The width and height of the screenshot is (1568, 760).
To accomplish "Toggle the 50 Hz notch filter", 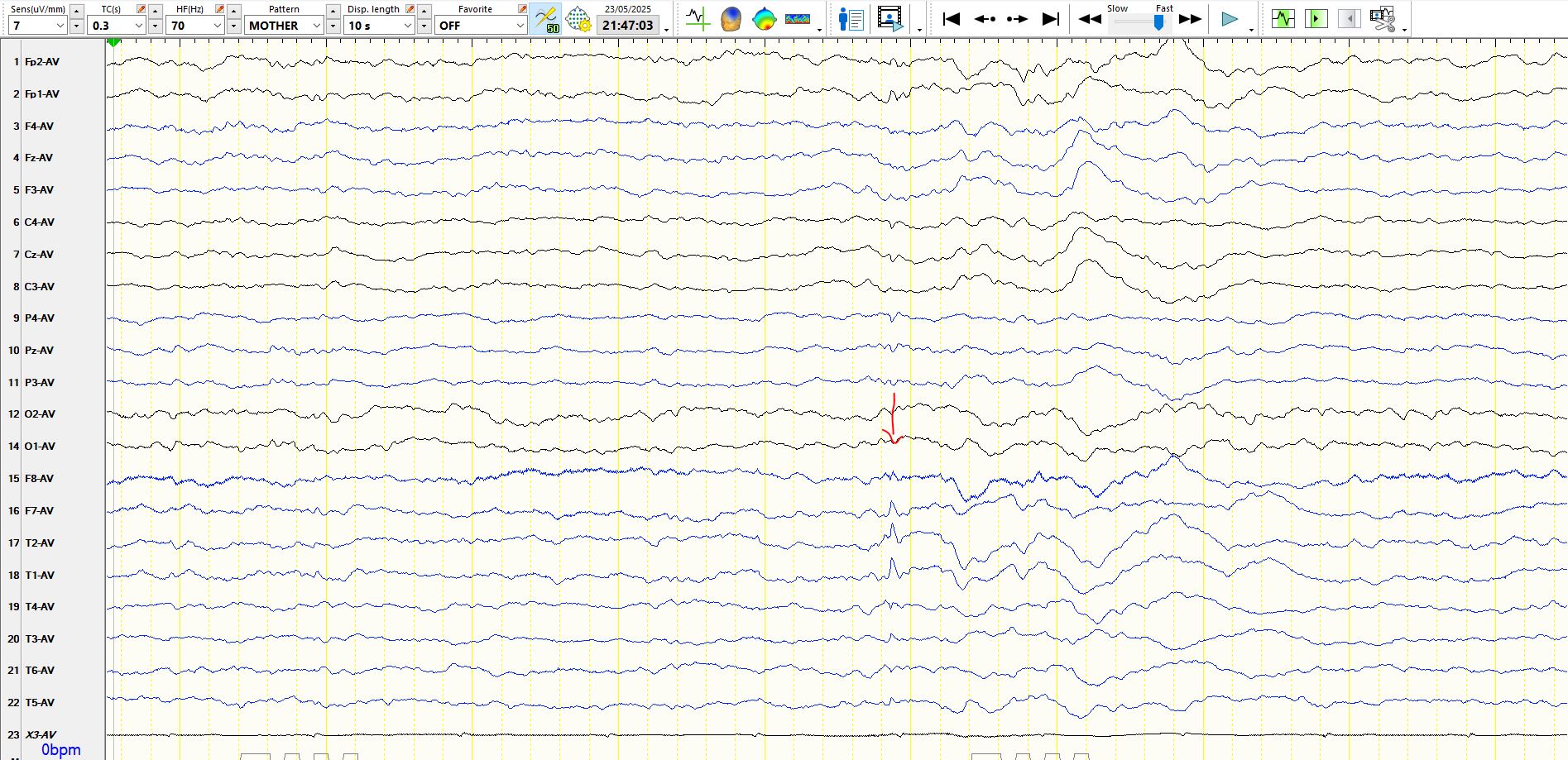I will pyautogui.click(x=546, y=18).
